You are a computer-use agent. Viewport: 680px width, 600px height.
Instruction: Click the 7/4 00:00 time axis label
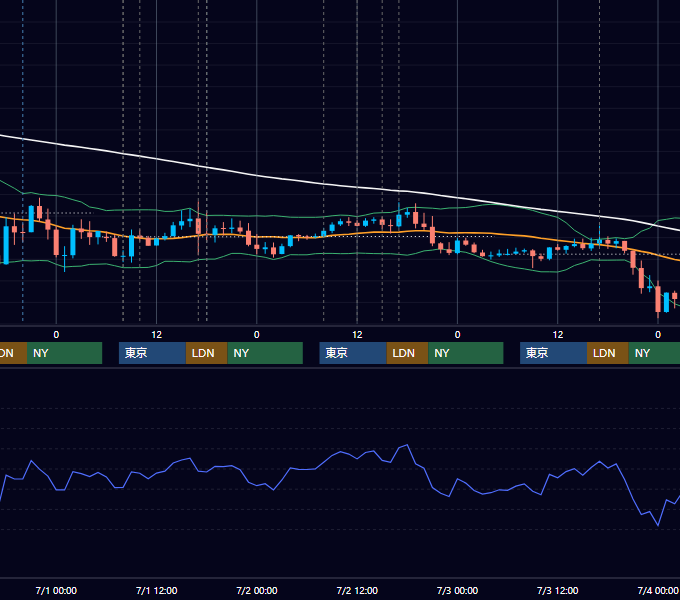click(x=658, y=590)
